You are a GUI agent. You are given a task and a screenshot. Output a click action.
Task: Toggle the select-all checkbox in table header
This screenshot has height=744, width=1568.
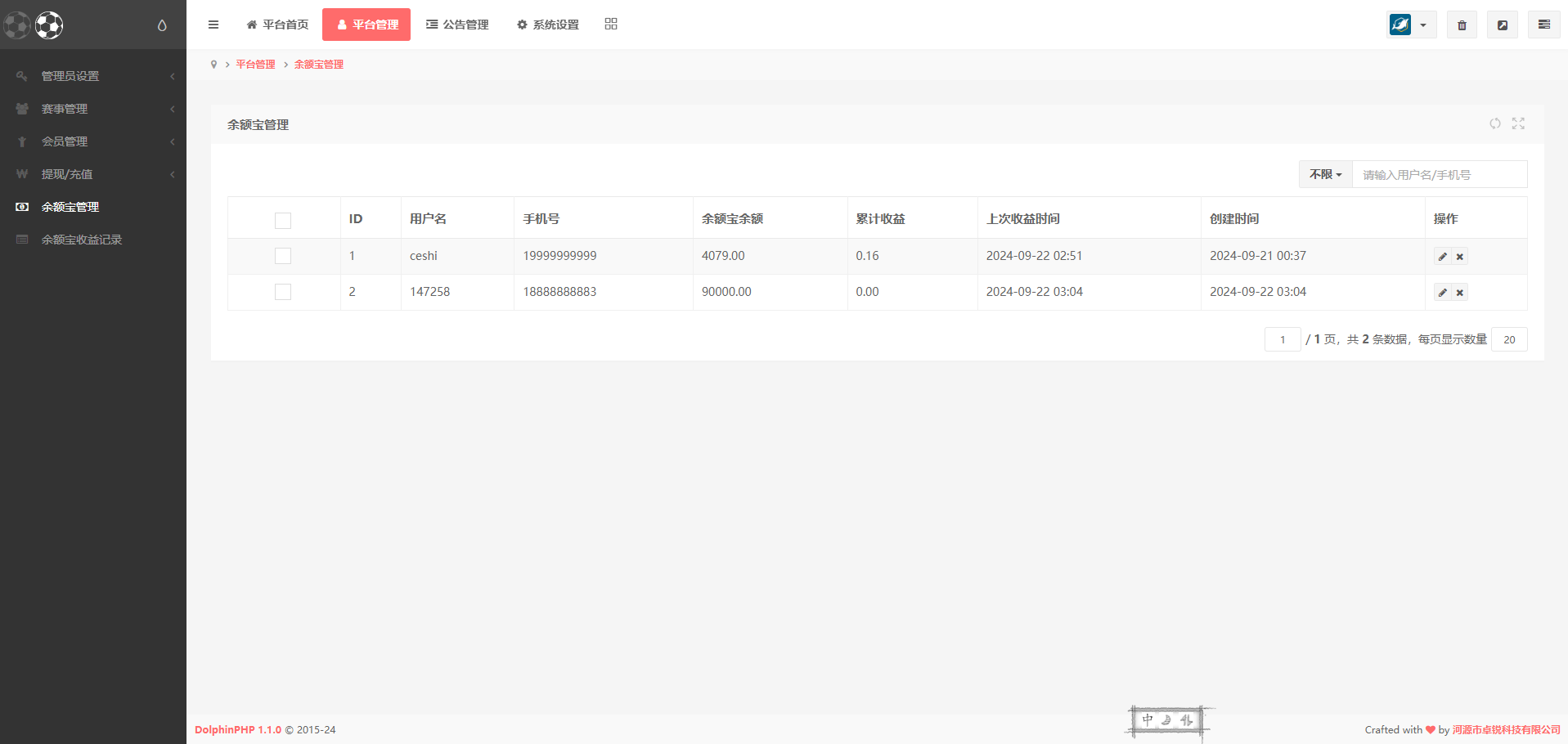[283, 220]
